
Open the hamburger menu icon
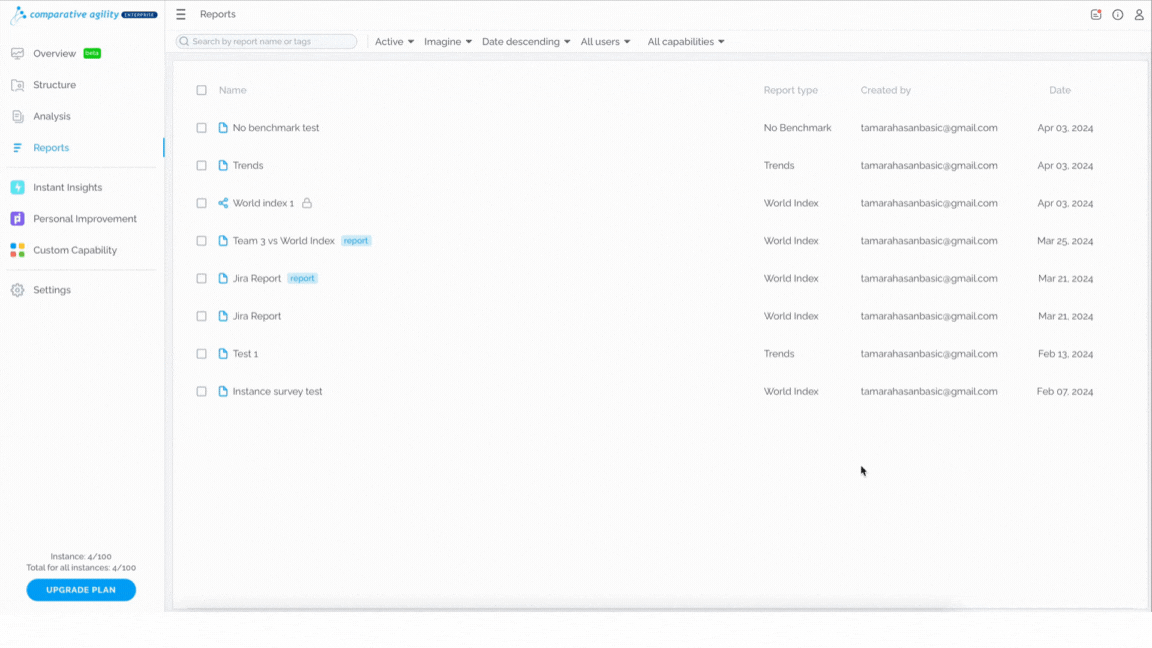point(181,14)
